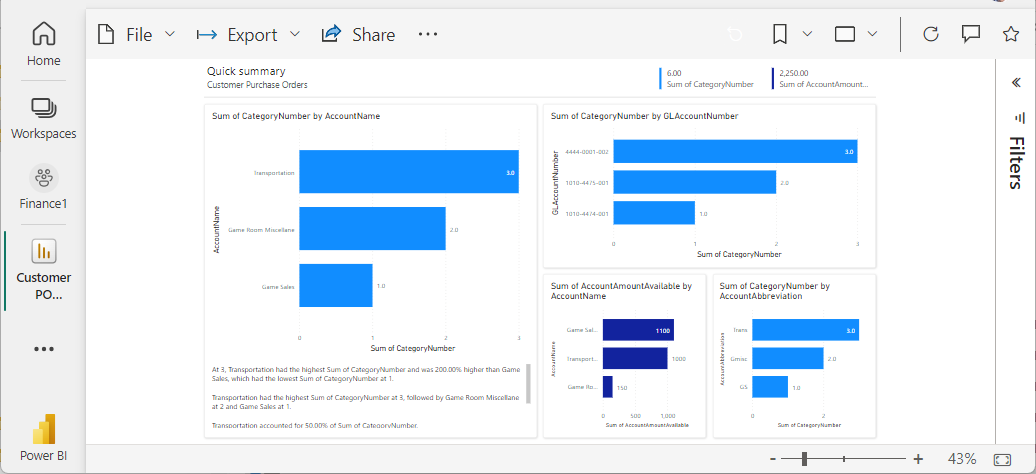Open the View options dropdown
This screenshot has width=1036, height=474.
click(x=856, y=34)
